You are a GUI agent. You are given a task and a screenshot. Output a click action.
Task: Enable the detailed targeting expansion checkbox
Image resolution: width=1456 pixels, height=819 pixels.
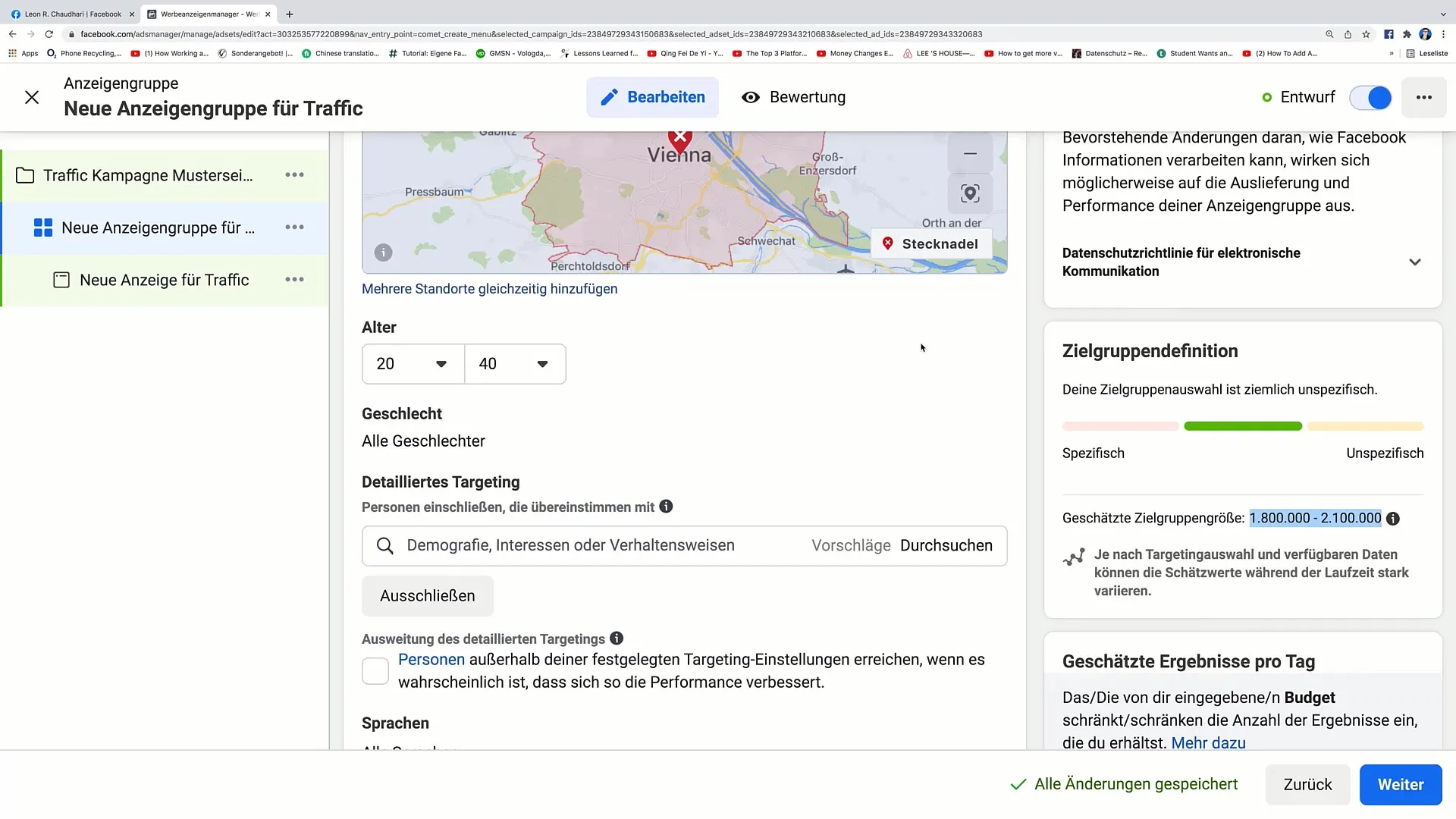coord(375,671)
